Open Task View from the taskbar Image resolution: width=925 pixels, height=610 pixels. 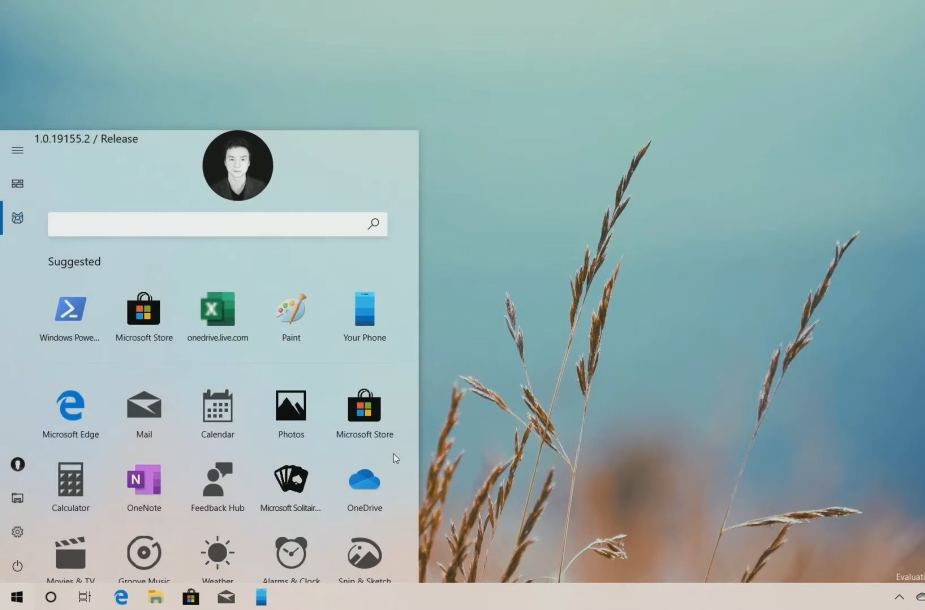(85, 597)
